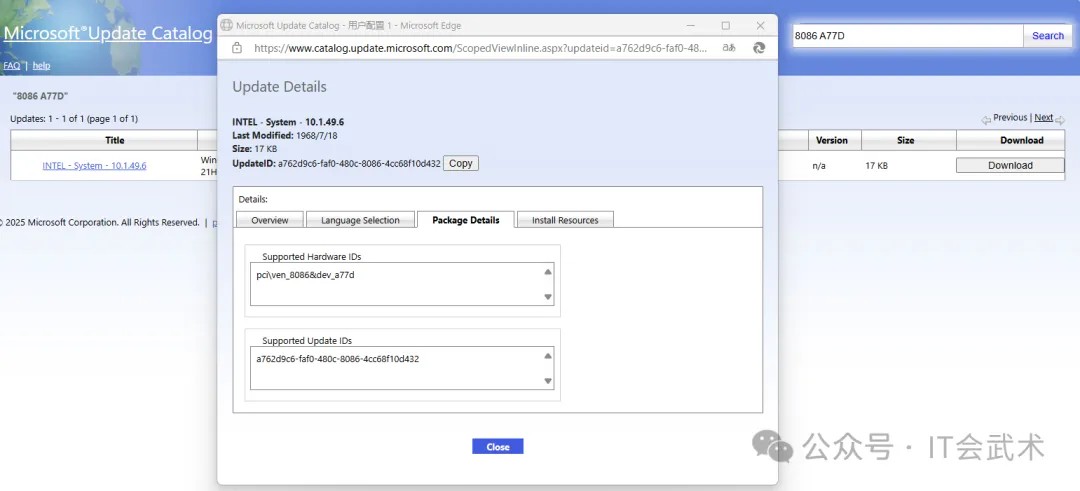Open the FAQ link
This screenshot has width=1080, height=491.
pos(12,65)
